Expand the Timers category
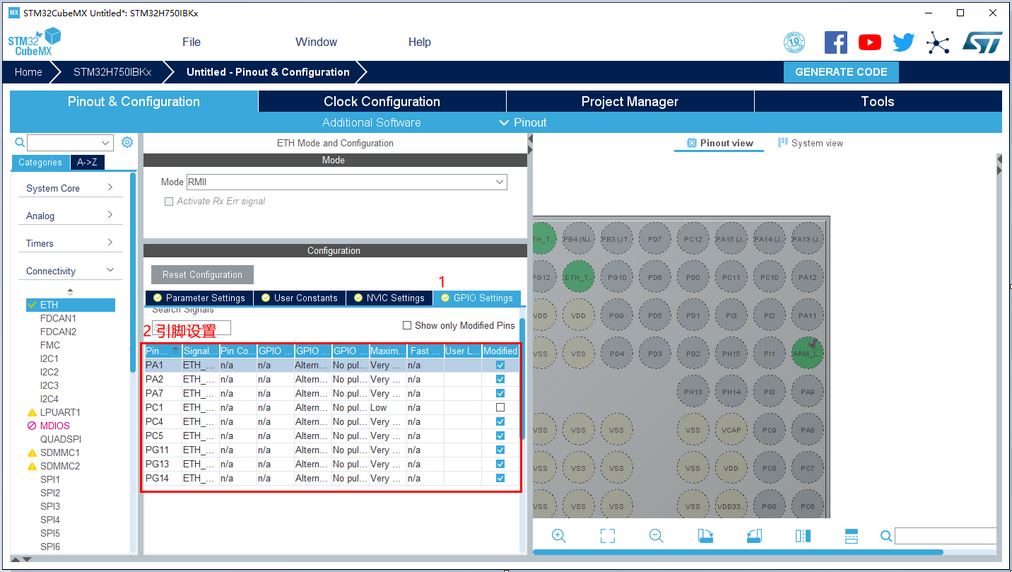The image size is (1012, 572). point(69,243)
